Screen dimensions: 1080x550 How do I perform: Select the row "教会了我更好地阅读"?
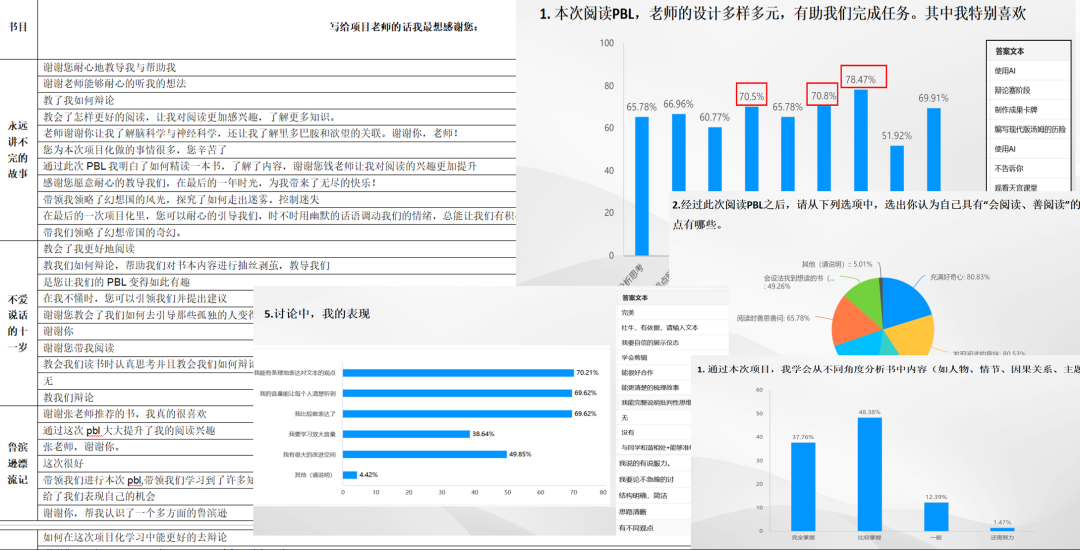click(x=277, y=249)
